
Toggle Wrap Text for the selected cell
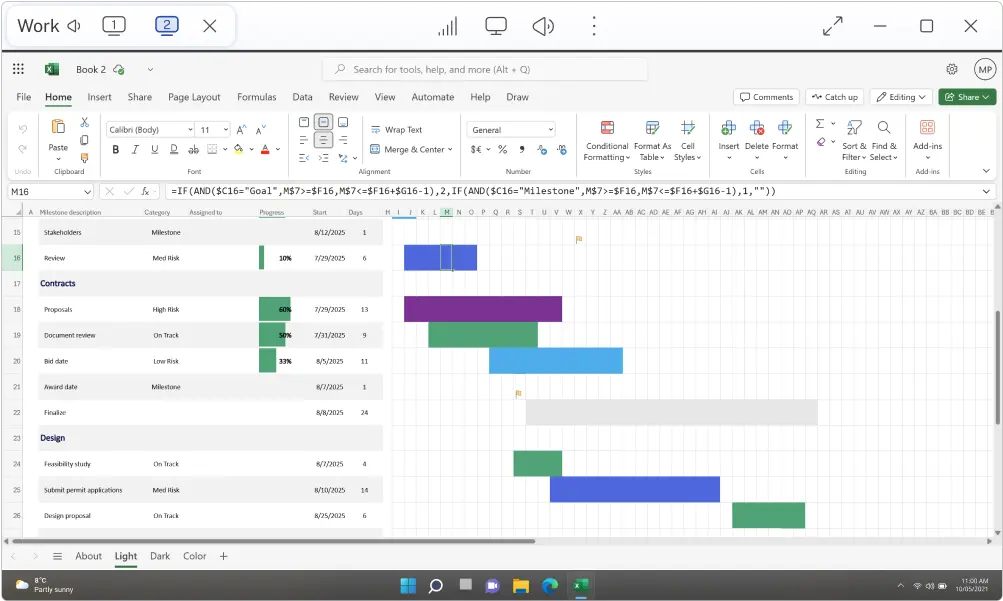pos(396,130)
